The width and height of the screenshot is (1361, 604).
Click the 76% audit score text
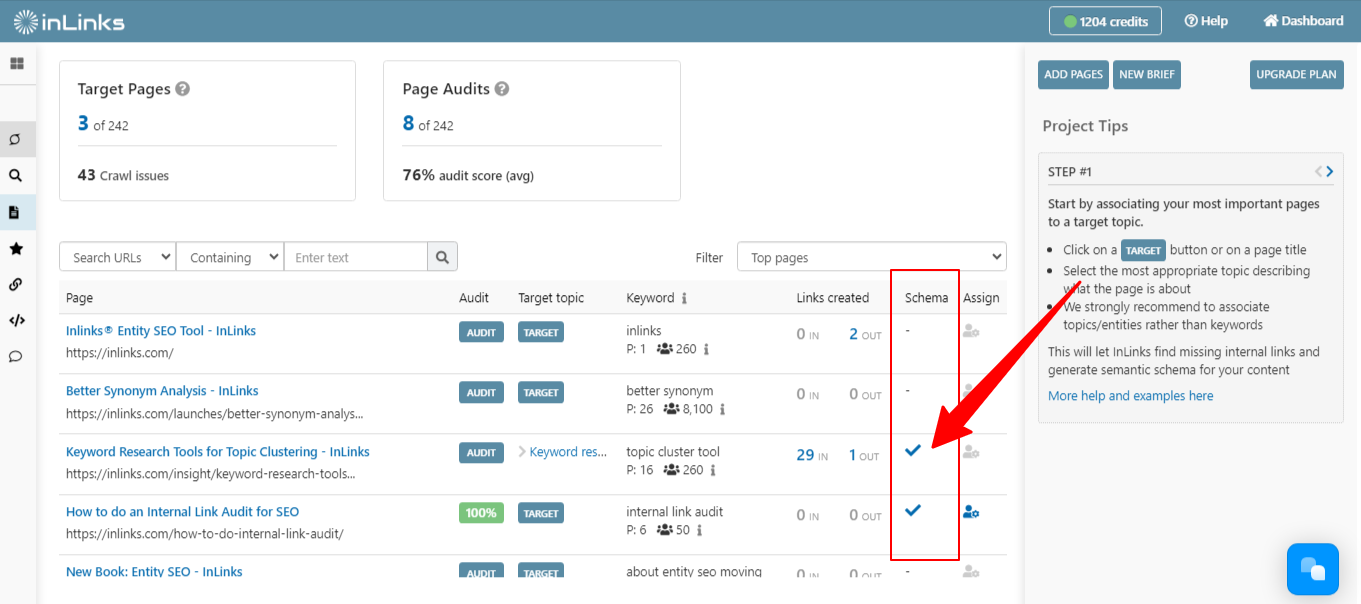click(468, 175)
